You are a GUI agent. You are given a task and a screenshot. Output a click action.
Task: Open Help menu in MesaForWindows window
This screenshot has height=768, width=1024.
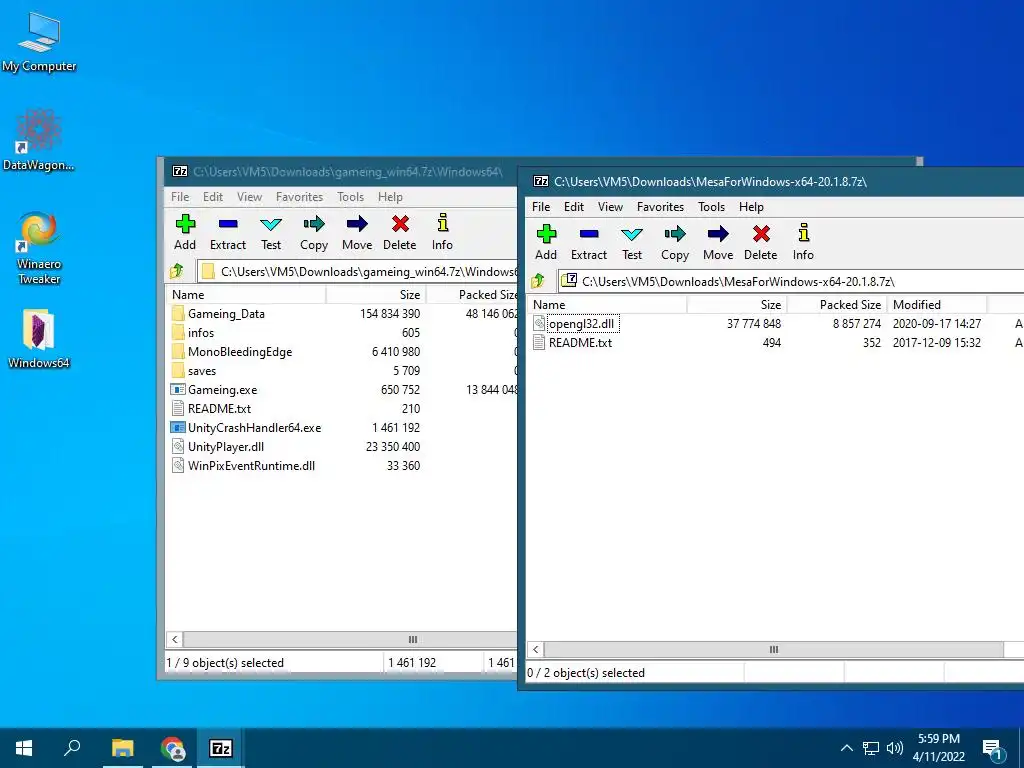(x=751, y=207)
